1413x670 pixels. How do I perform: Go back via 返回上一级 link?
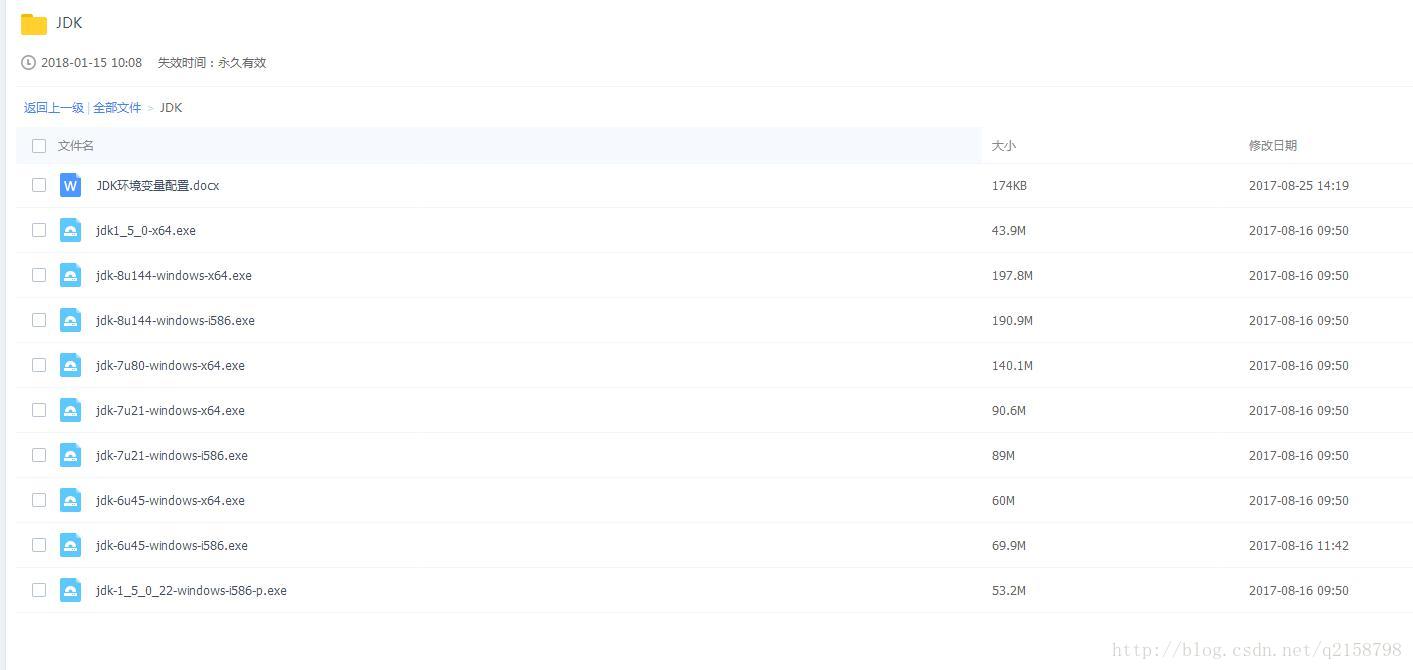click(54, 108)
